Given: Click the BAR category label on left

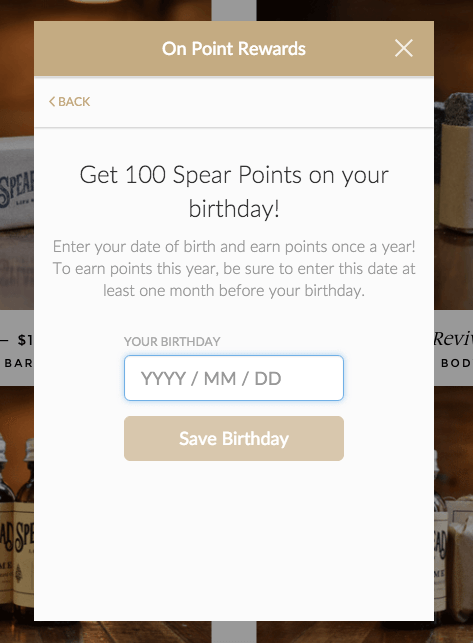Looking at the screenshot, I should 18,363.
